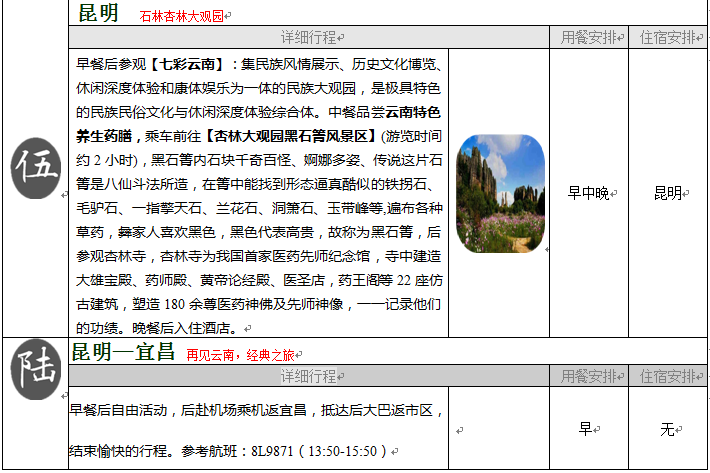Click bold text 云南特色
This screenshot has height=473, width=710.
[413, 112]
